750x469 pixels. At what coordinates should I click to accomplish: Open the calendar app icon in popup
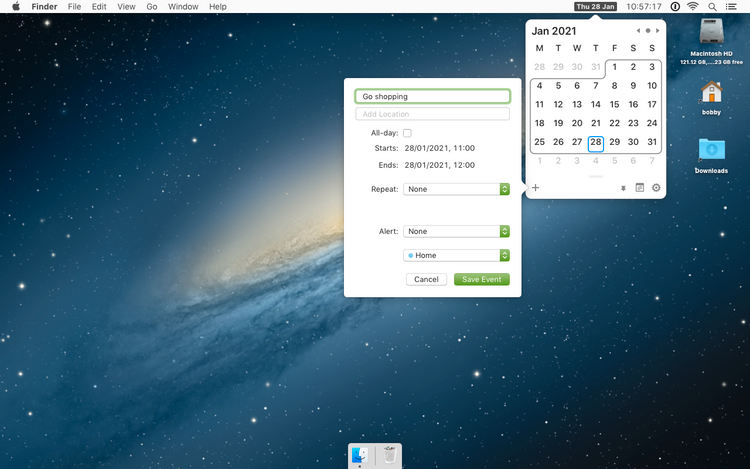pyautogui.click(x=640, y=187)
